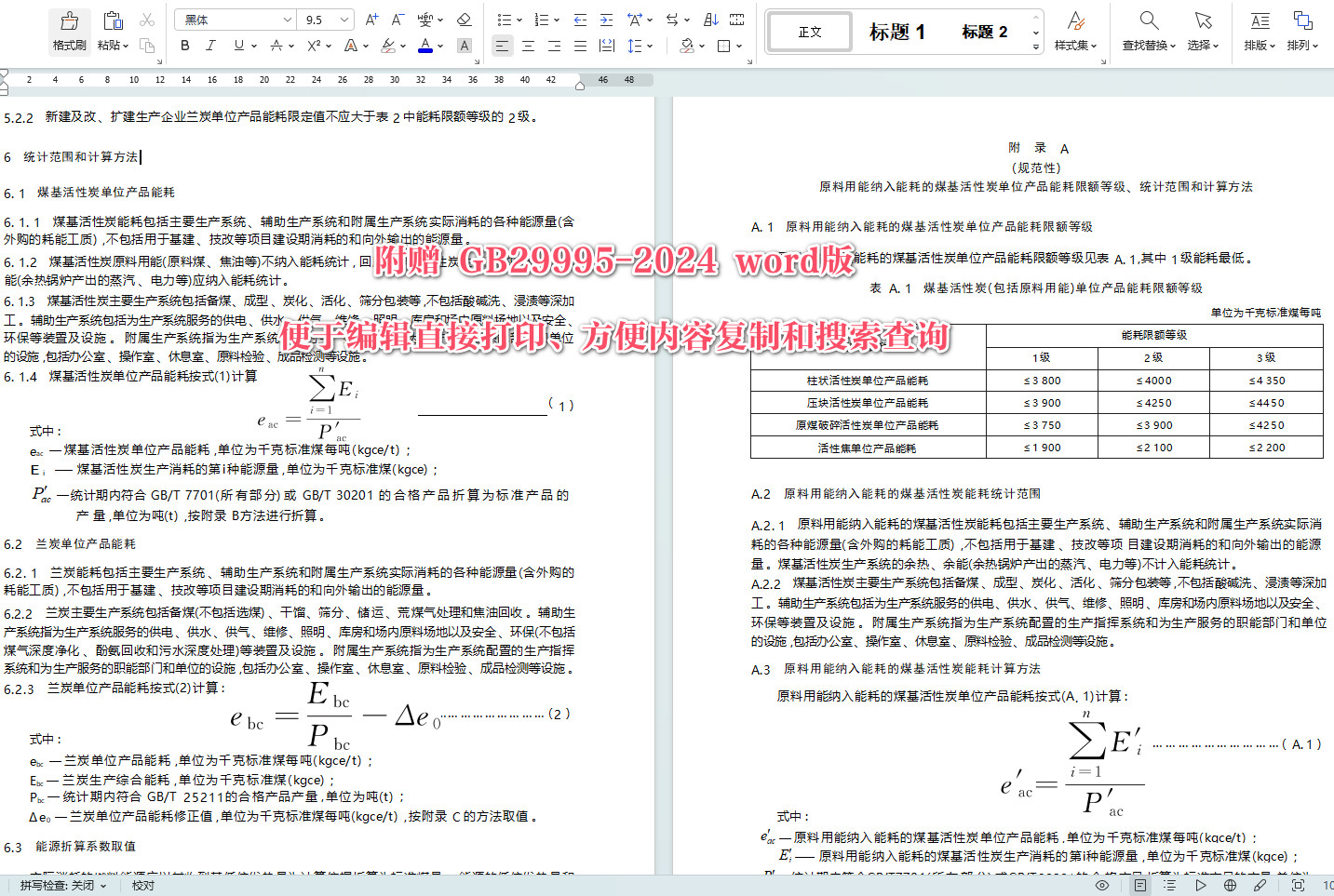Click 校对 in the status bar
Screen dimensions: 1334x896
[141, 886]
